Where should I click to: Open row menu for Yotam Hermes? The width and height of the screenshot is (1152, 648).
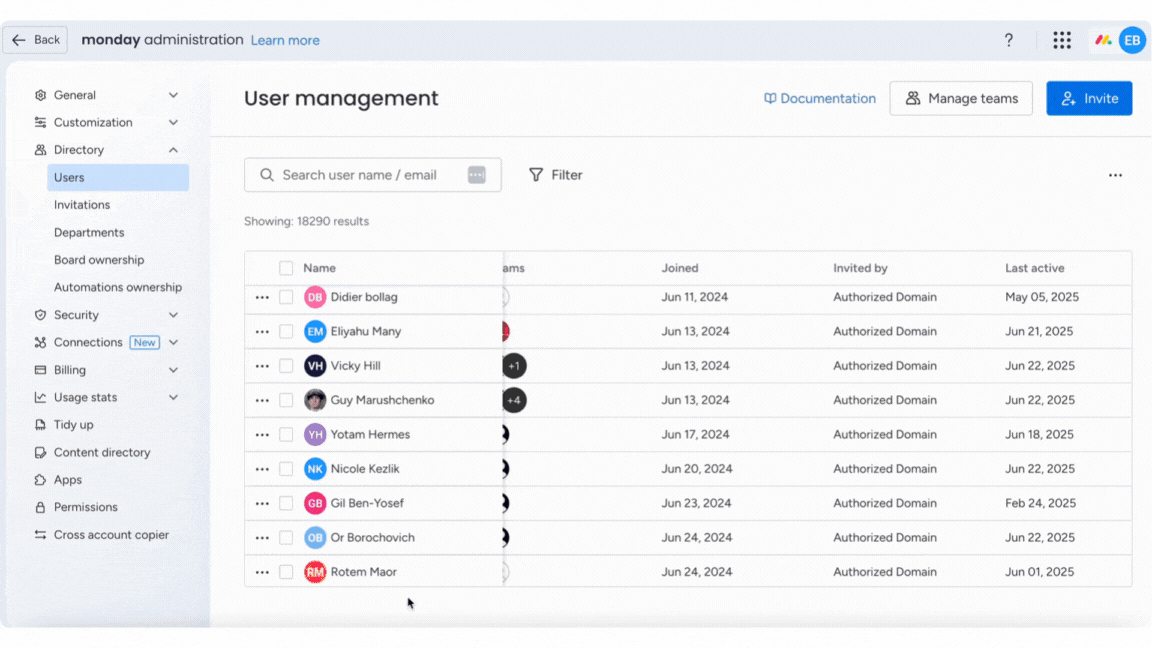[262, 435]
